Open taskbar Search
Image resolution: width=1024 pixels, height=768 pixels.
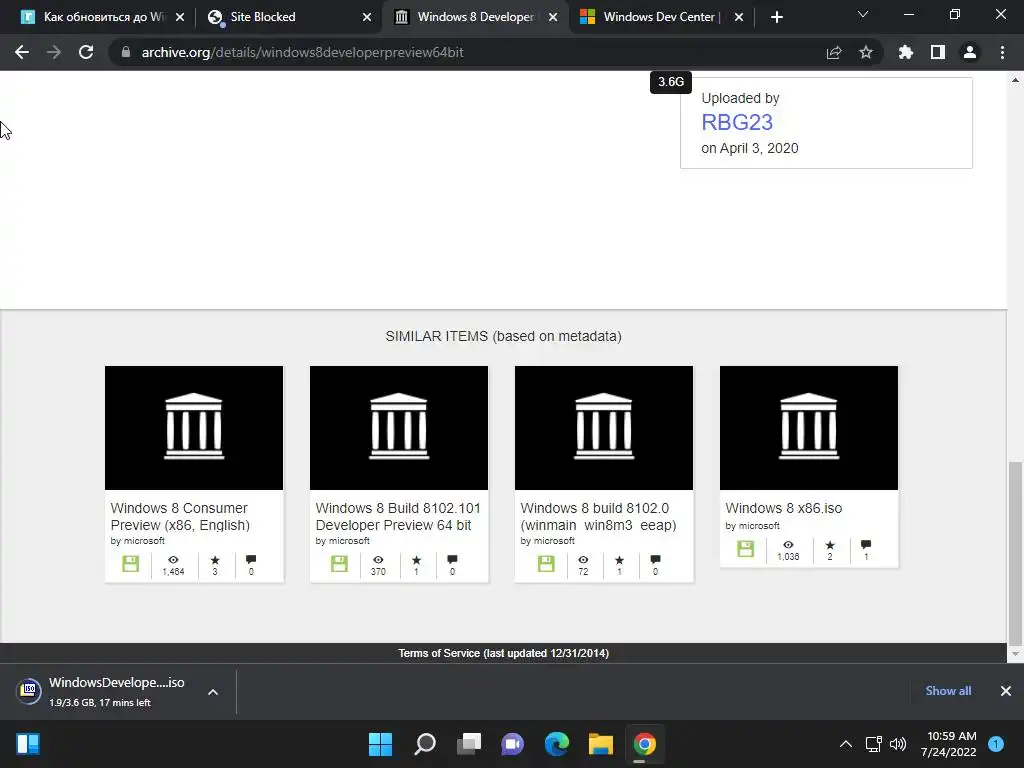click(424, 744)
